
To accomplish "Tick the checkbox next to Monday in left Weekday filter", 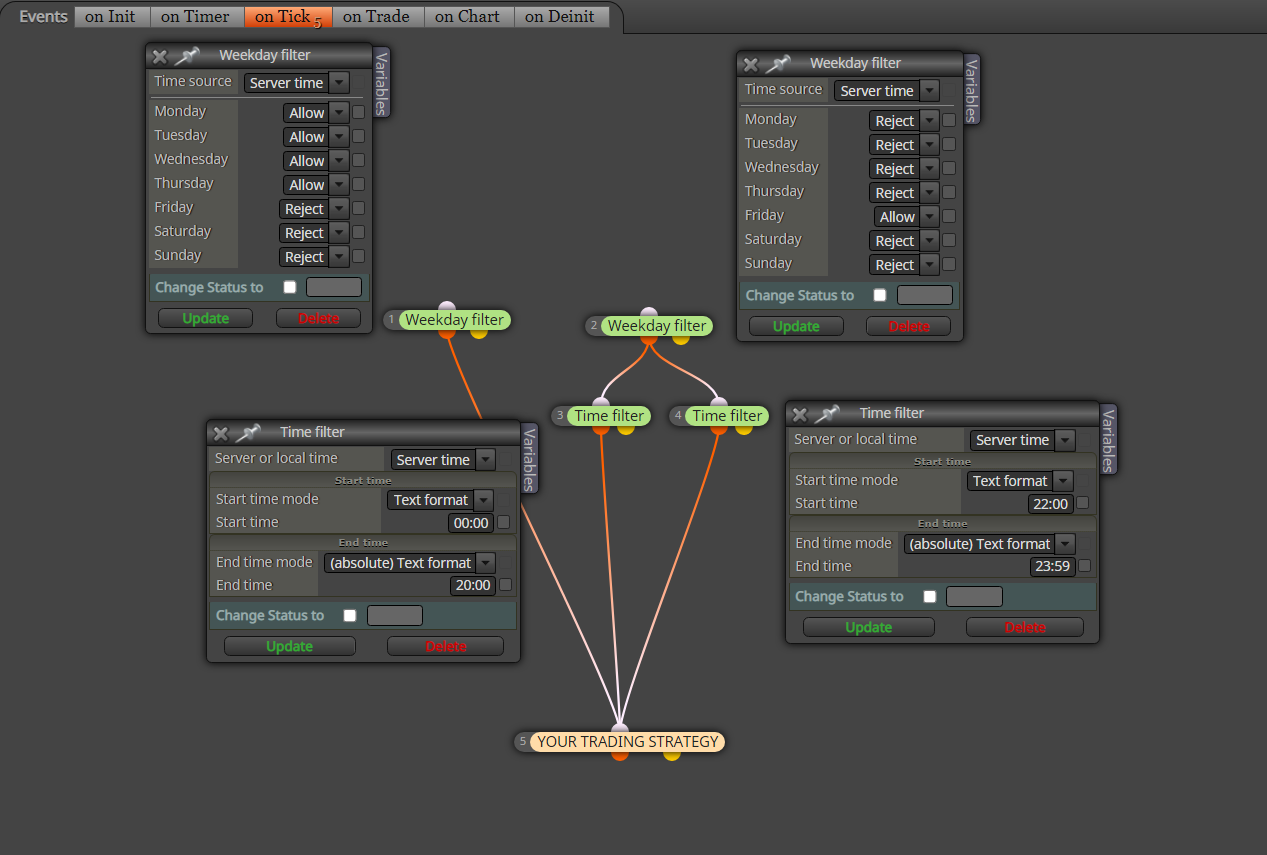I will point(358,112).
